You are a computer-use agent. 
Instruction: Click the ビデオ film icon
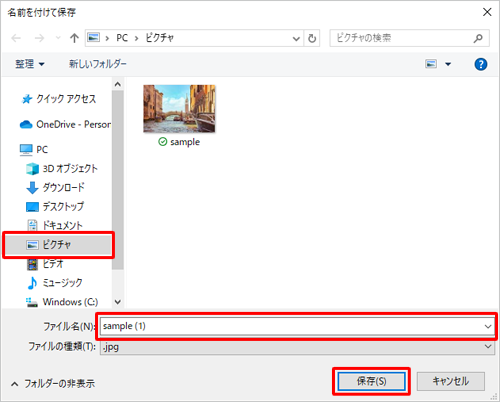click(x=32, y=264)
